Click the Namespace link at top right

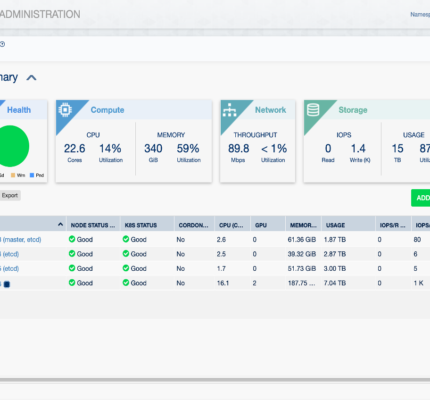pyautogui.click(x=420, y=15)
